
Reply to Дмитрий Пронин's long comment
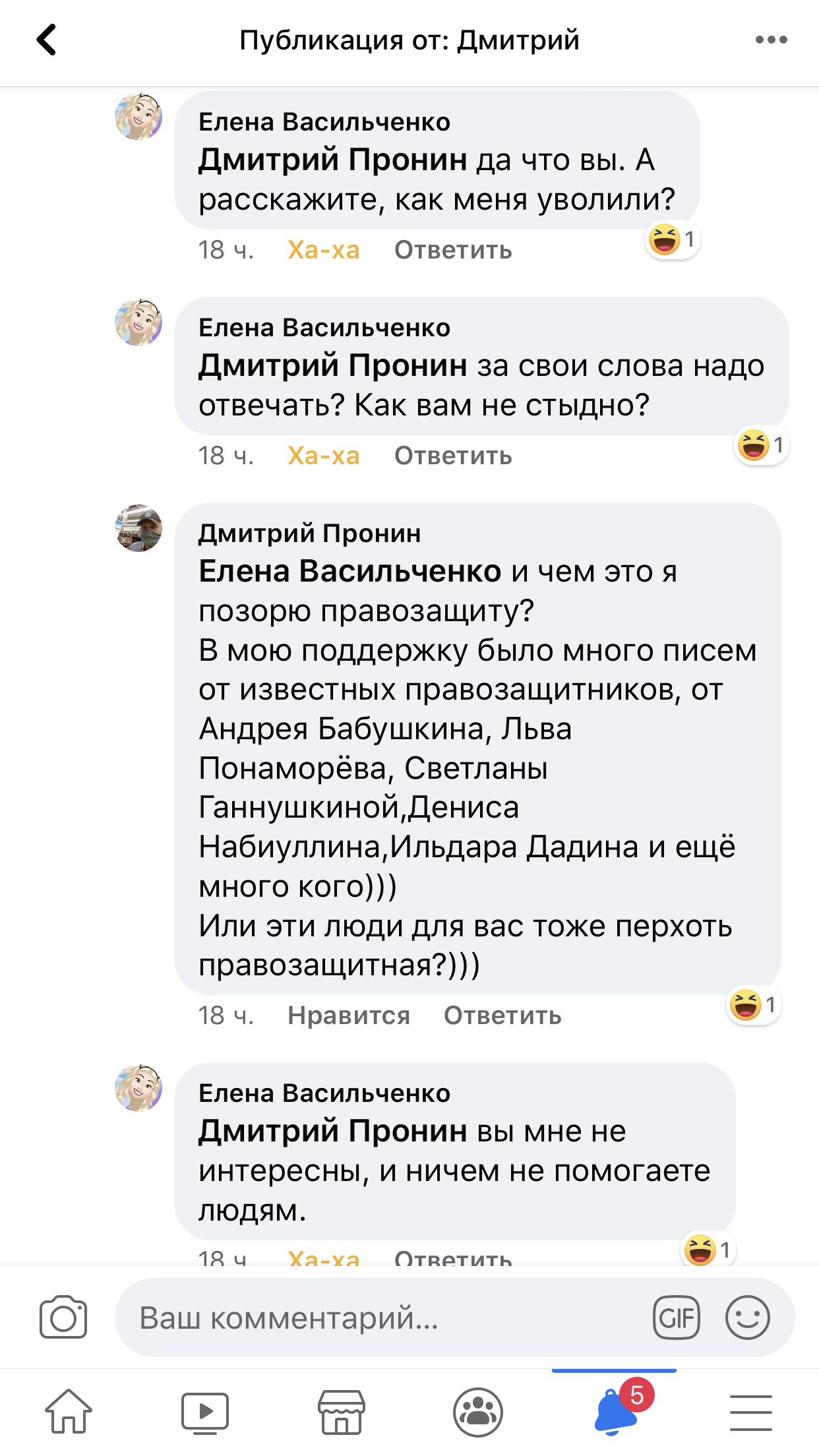pyautogui.click(x=502, y=1016)
